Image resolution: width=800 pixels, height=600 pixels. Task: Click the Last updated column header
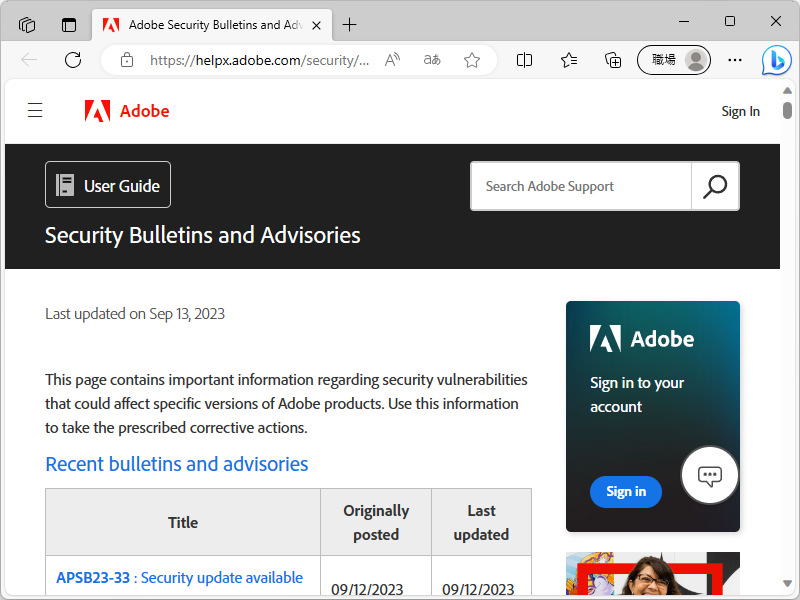[481, 522]
